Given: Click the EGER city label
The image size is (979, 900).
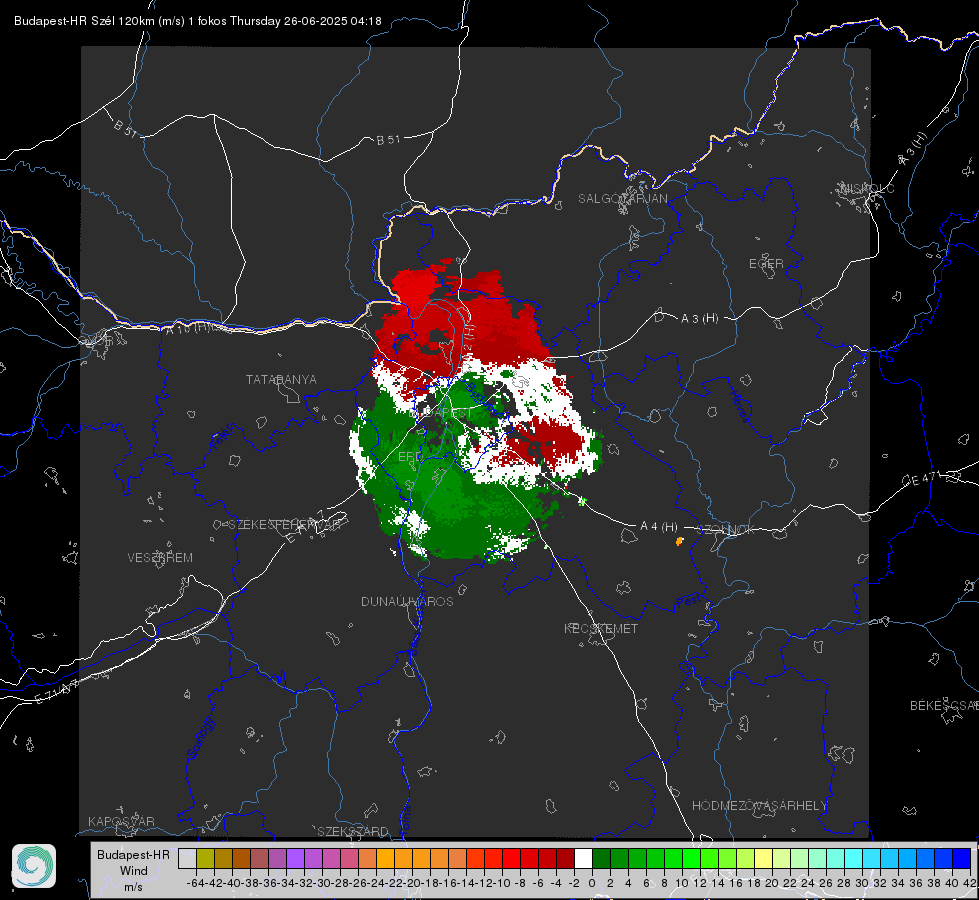Looking at the screenshot, I should (766, 264).
